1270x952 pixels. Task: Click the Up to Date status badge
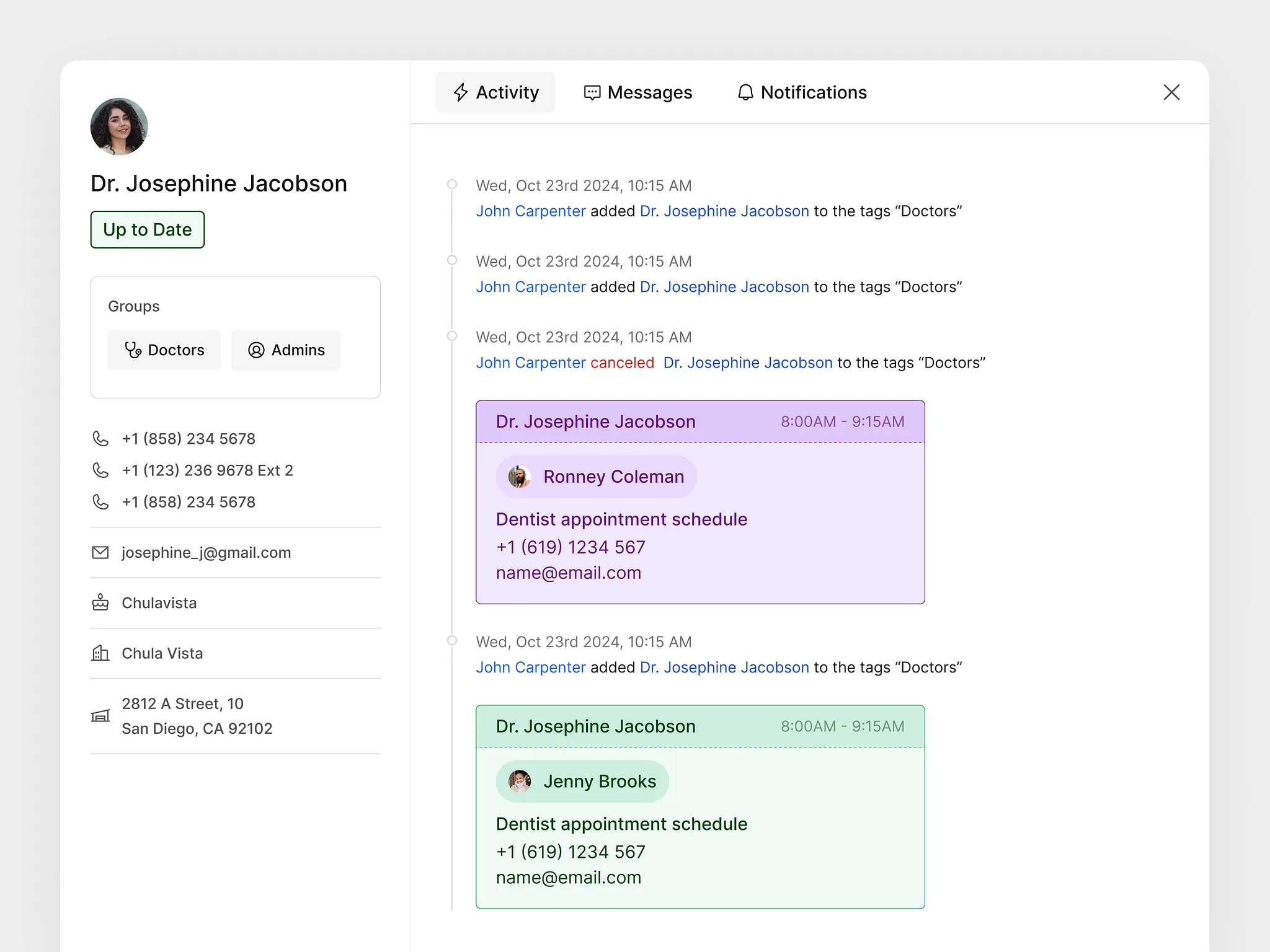(x=148, y=230)
